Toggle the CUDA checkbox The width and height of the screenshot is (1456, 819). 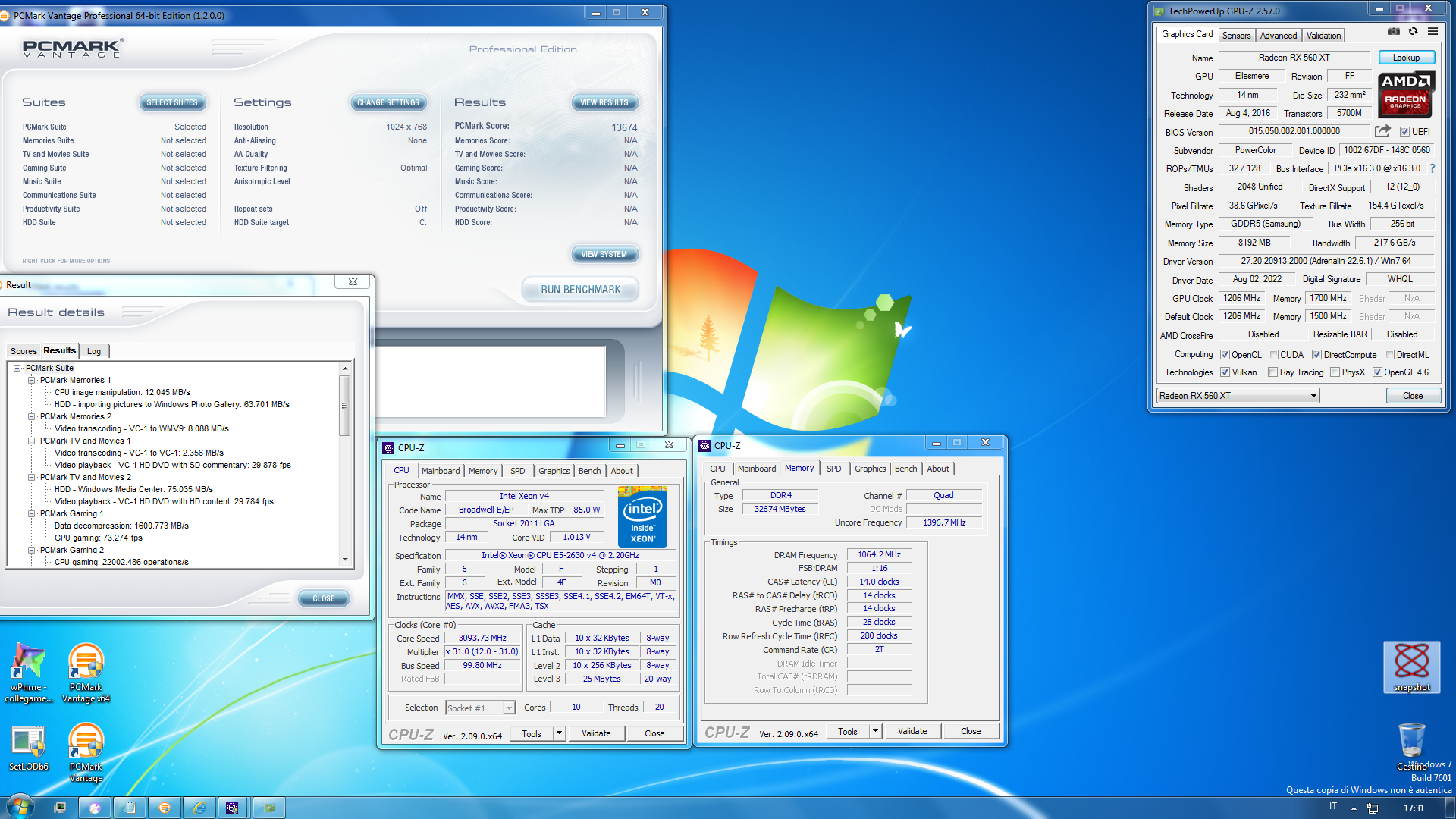click(1274, 355)
